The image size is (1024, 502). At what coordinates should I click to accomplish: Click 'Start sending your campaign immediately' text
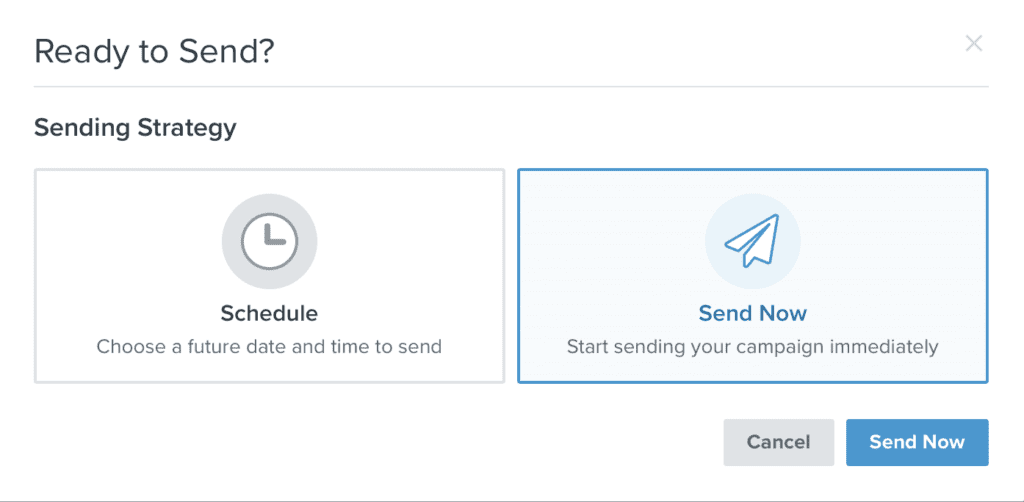[752, 346]
